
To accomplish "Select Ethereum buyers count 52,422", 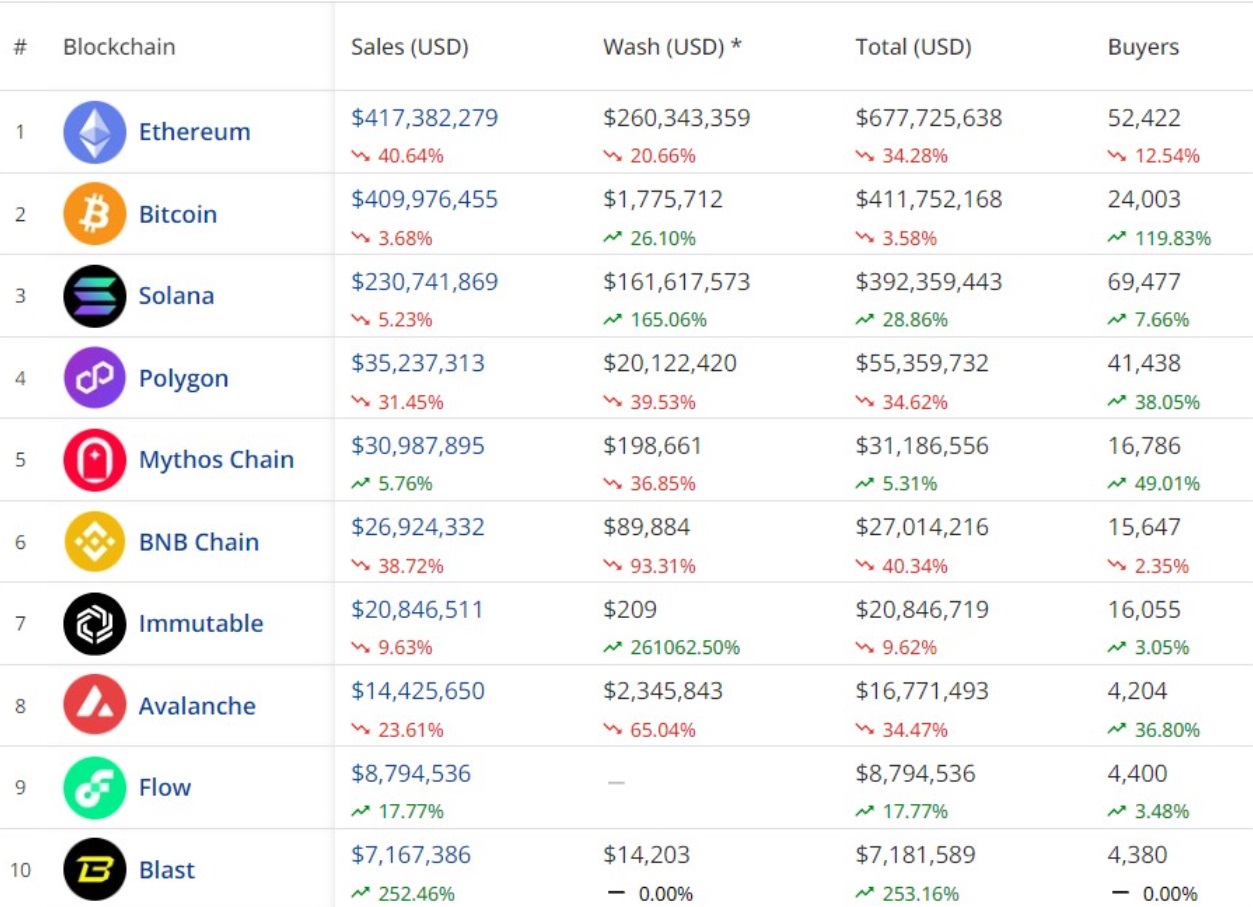I will (x=1144, y=118).
